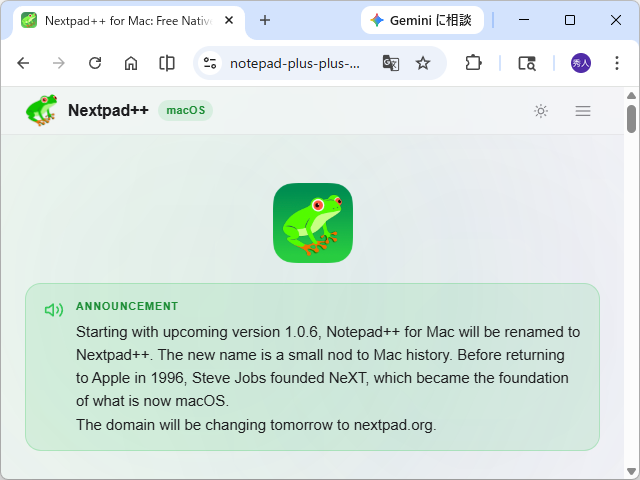Image resolution: width=640 pixels, height=480 pixels.
Task: Click the Nextpad++ site title
Action: tap(108, 110)
